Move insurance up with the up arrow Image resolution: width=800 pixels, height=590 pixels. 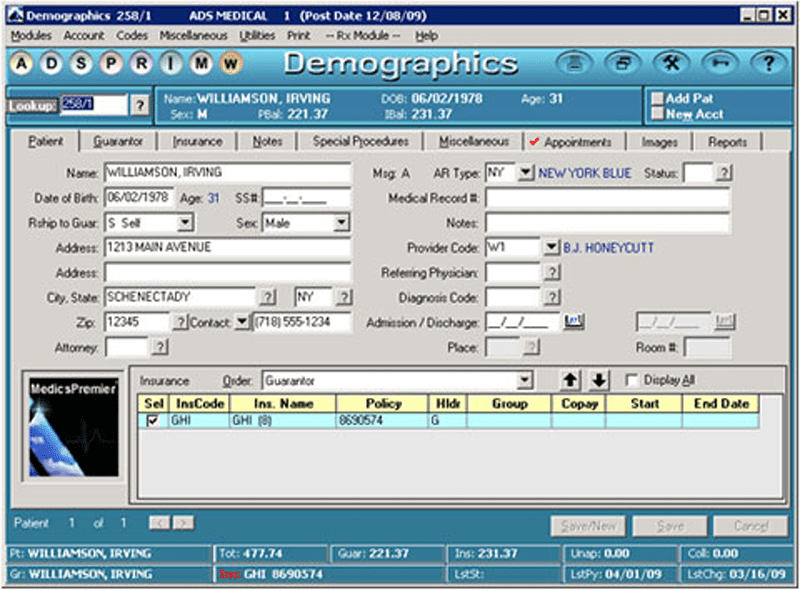tap(570, 380)
